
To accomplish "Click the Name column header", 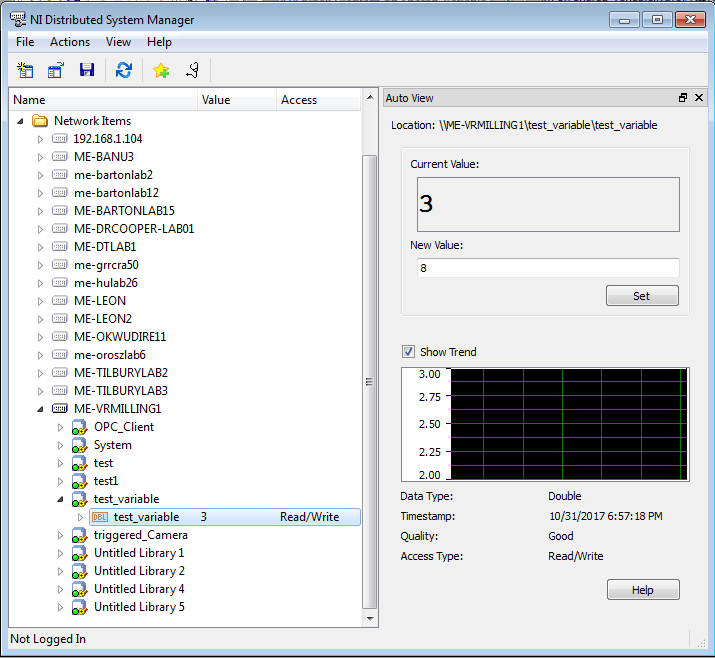I will click(x=104, y=100).
